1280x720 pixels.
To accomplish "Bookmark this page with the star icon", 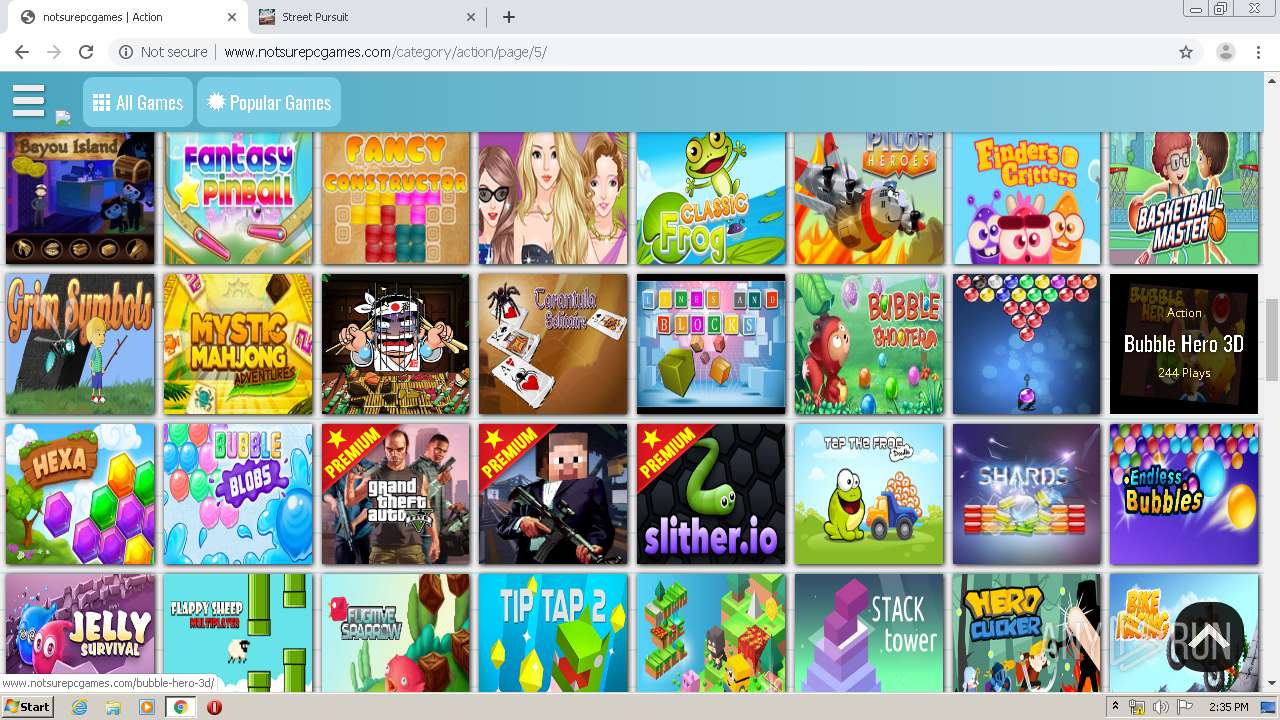I will [1186, 52].
